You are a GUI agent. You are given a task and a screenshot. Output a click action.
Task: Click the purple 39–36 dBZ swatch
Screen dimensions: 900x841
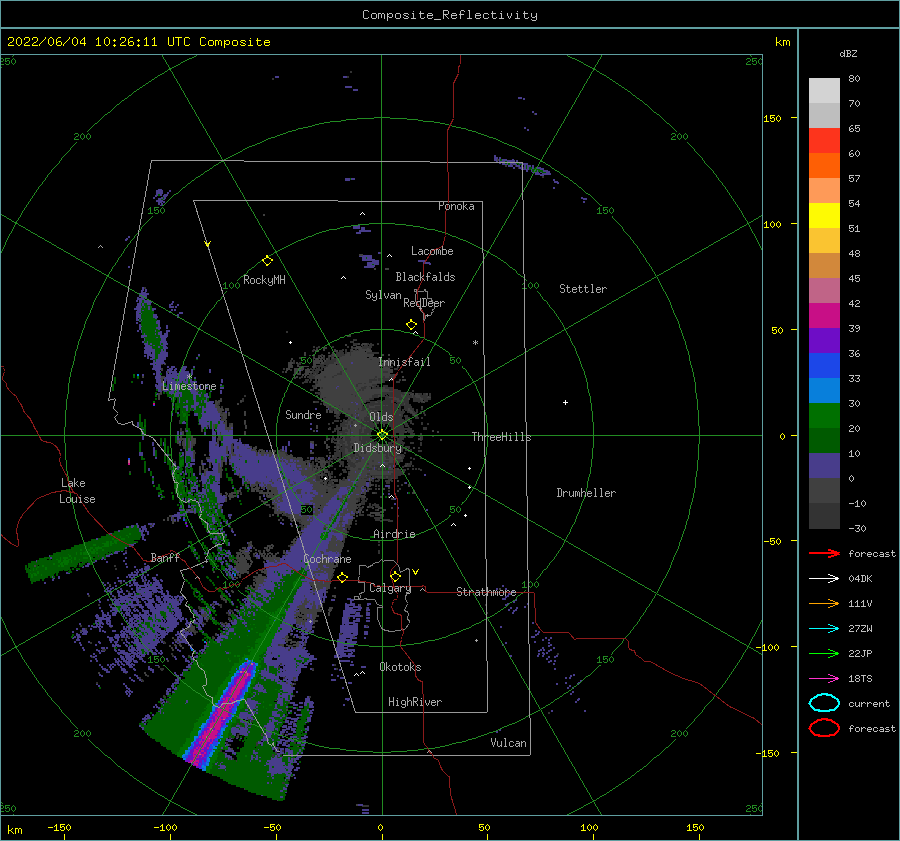point(824,340)
